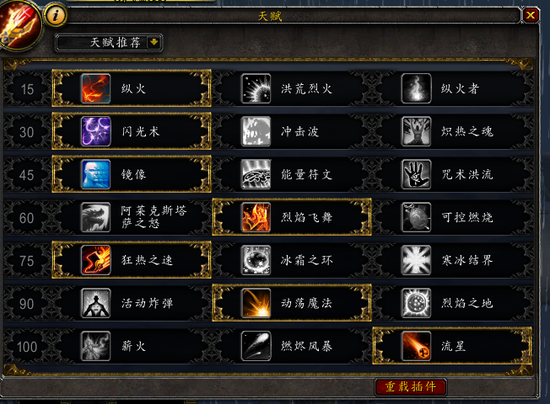Open the 天赋推荐 dropdown arrow
Viewport: 550px width, 404px height.
pyautogui.click(x=154, y=43)
